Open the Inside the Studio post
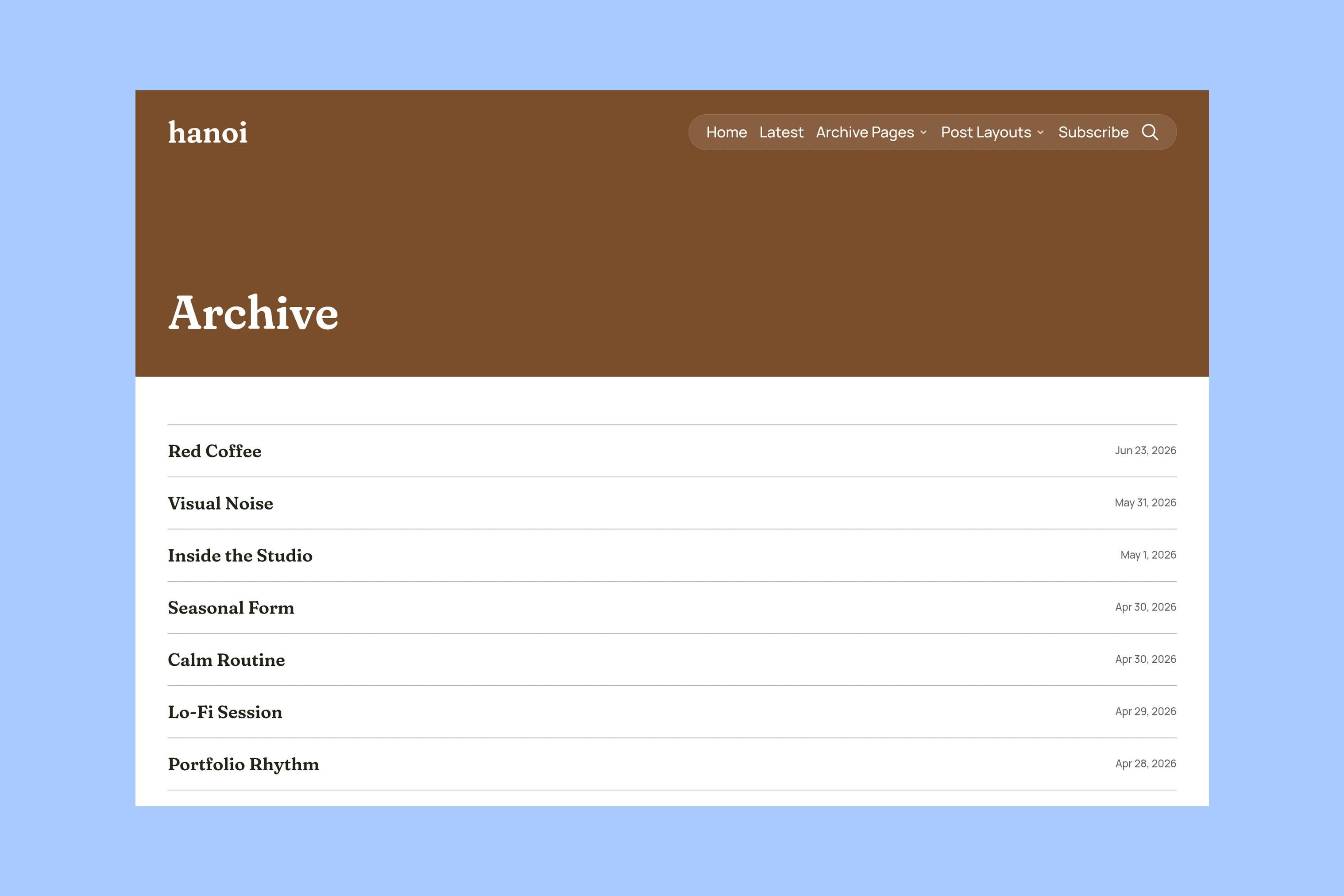1344x896 pixels. pyautogui.click(x=240, y=556)
